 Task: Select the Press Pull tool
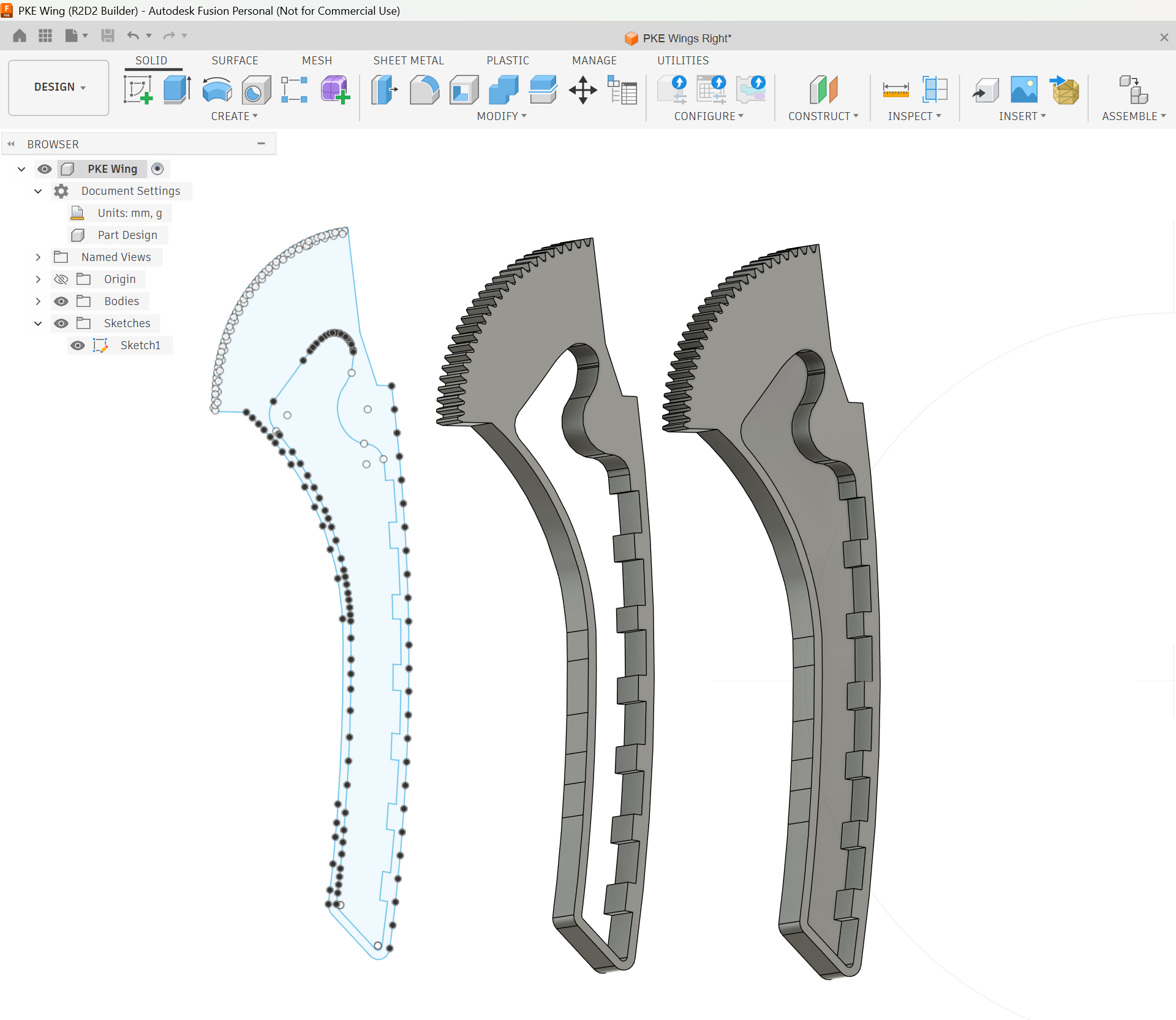pos(385,90)
